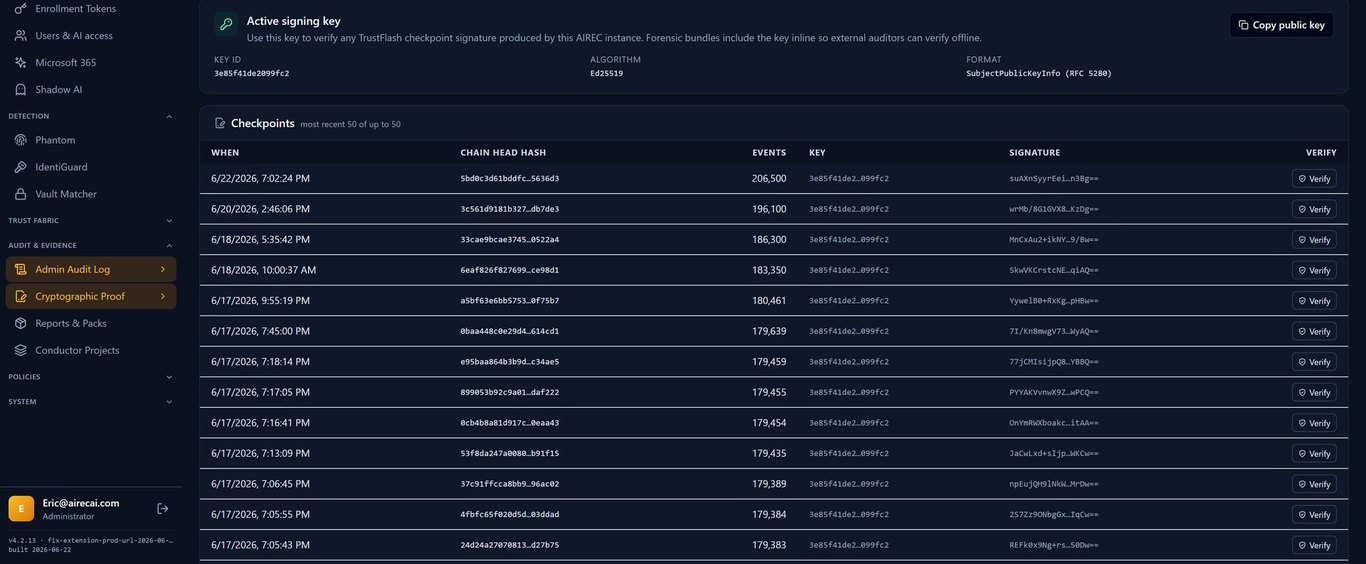This screenshot has height=564, width=1366.
Task: Click the Enrollment Tokens key icon
Action: [21, 8]
